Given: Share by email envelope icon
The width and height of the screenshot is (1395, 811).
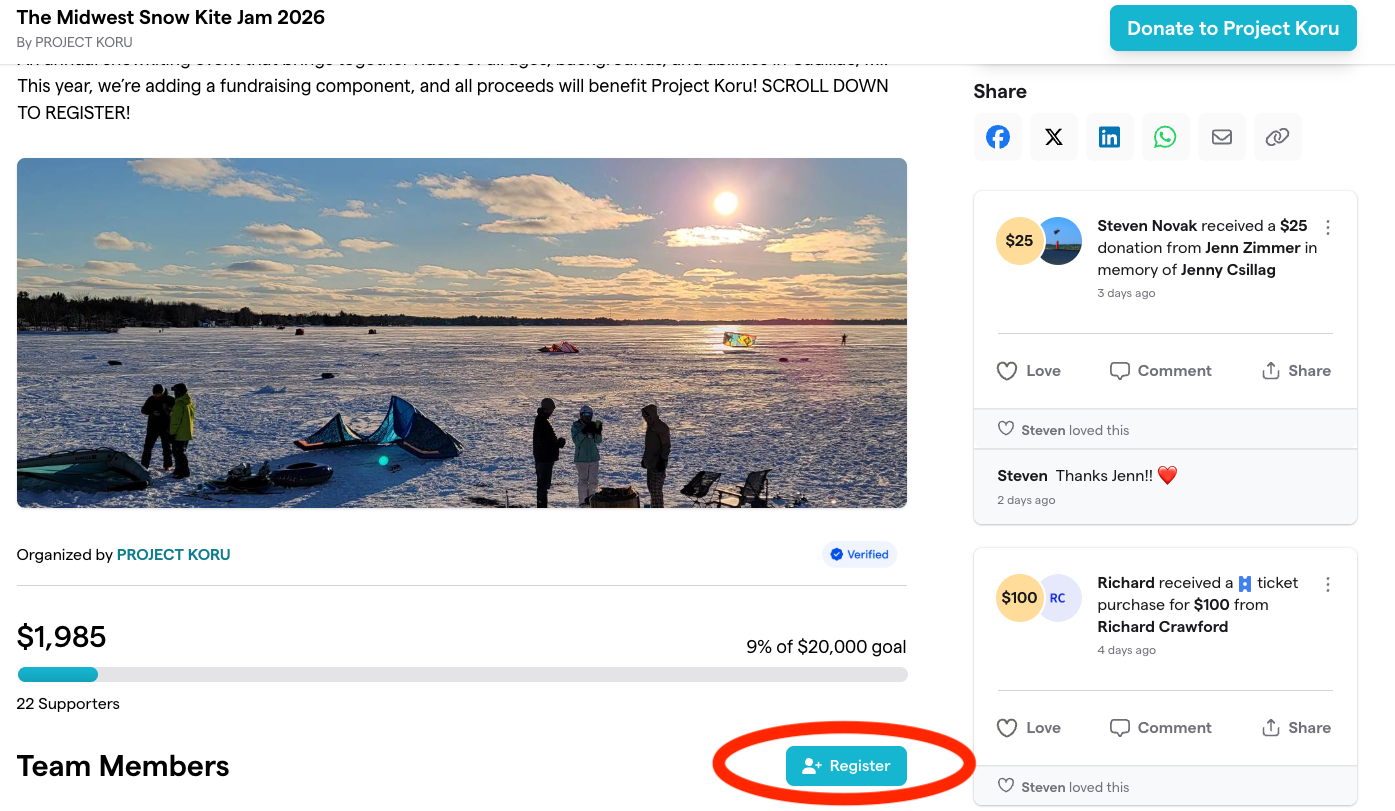Looking at the screenshot, I should pos(1221,137).
